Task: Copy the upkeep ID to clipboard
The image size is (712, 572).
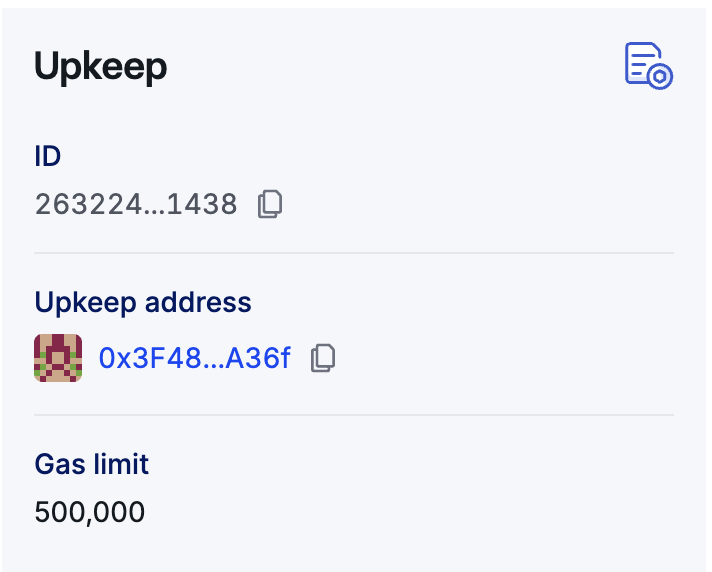Action: (270, 204)
